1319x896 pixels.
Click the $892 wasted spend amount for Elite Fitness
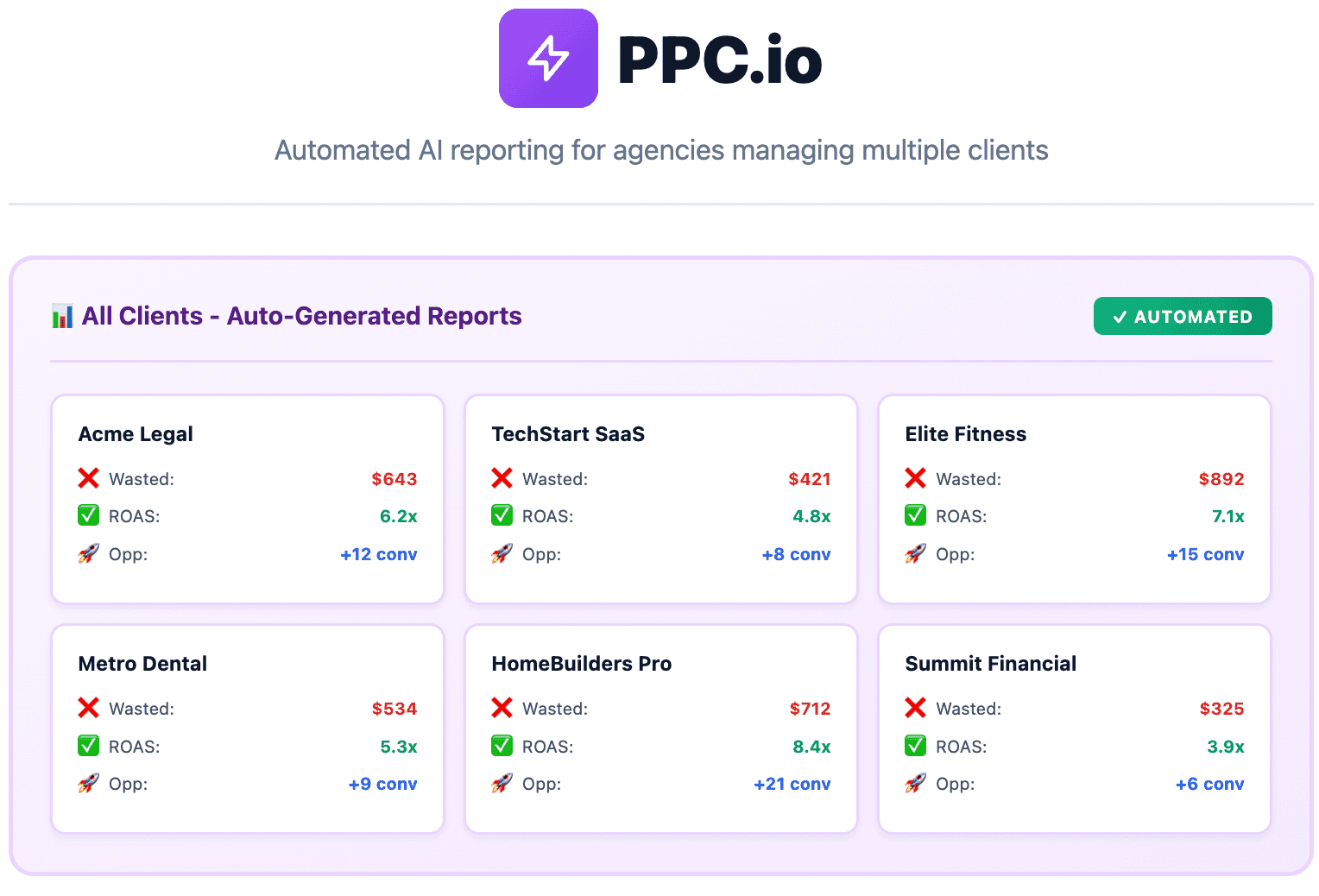click(1221, 478)
